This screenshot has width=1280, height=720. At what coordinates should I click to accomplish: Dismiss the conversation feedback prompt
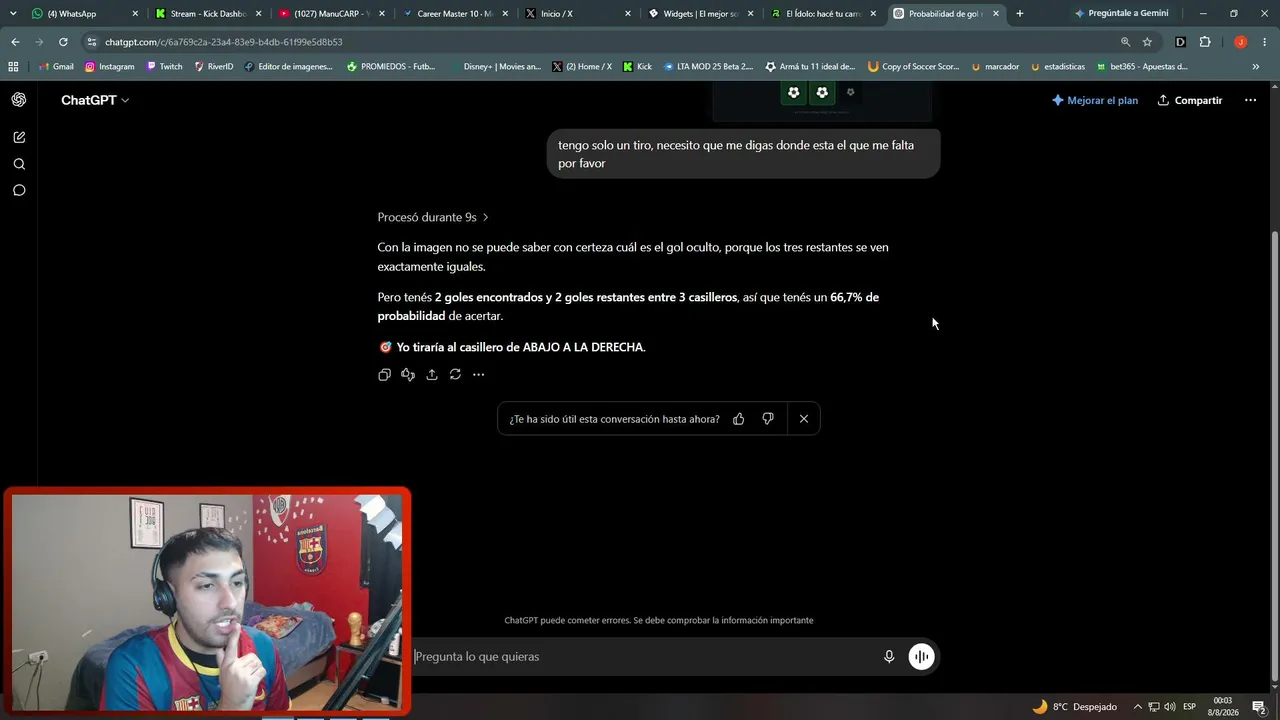pyautogui.click(x=804, y=419)
